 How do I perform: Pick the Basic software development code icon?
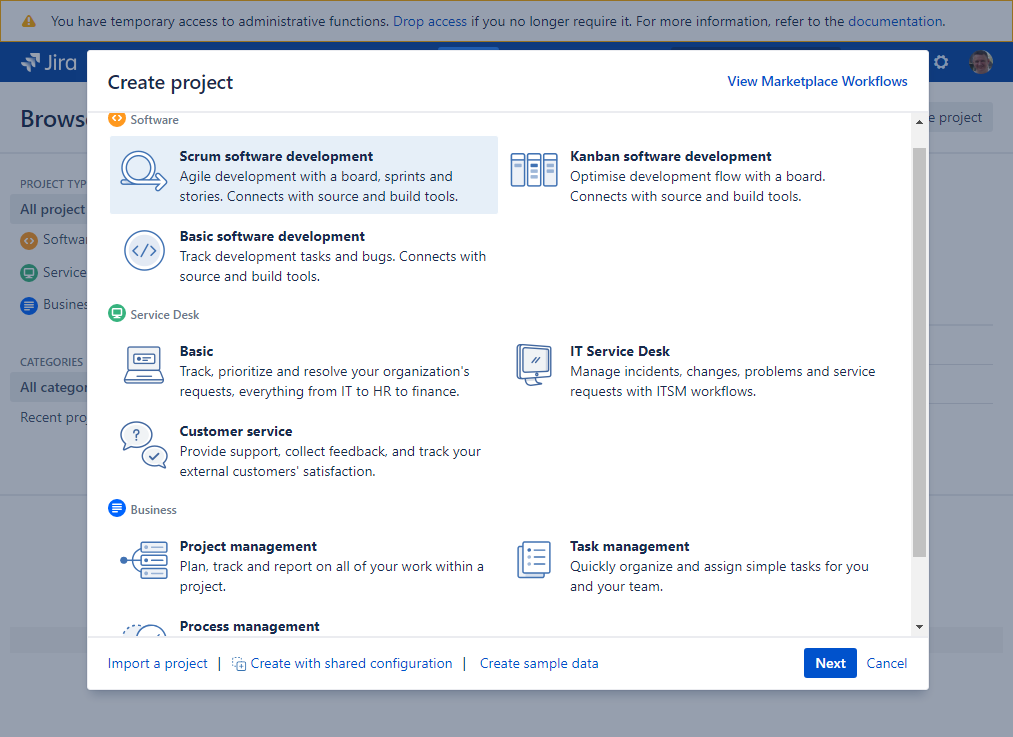[x=144, y=251]
